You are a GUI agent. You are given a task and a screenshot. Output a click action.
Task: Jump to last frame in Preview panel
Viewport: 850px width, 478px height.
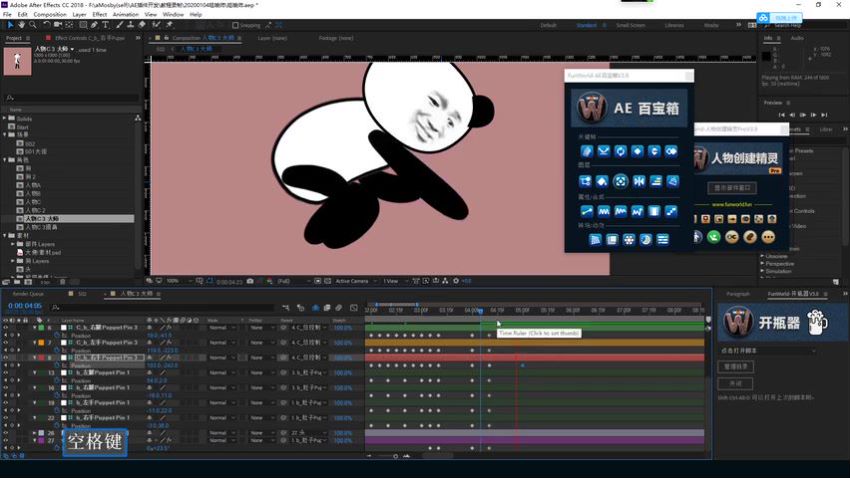(824, 114)
